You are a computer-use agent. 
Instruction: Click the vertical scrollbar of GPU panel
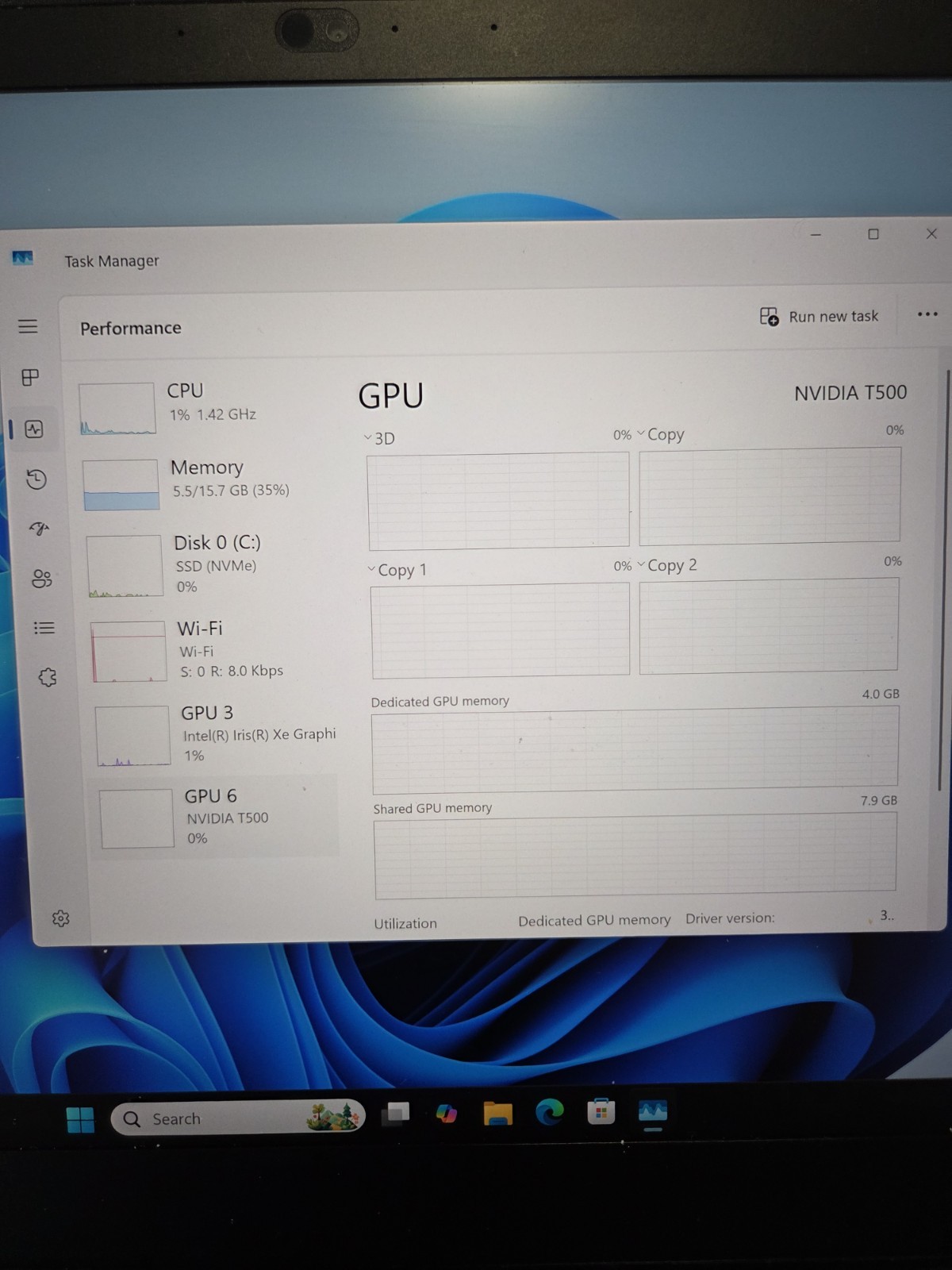(x=943, y=579)
